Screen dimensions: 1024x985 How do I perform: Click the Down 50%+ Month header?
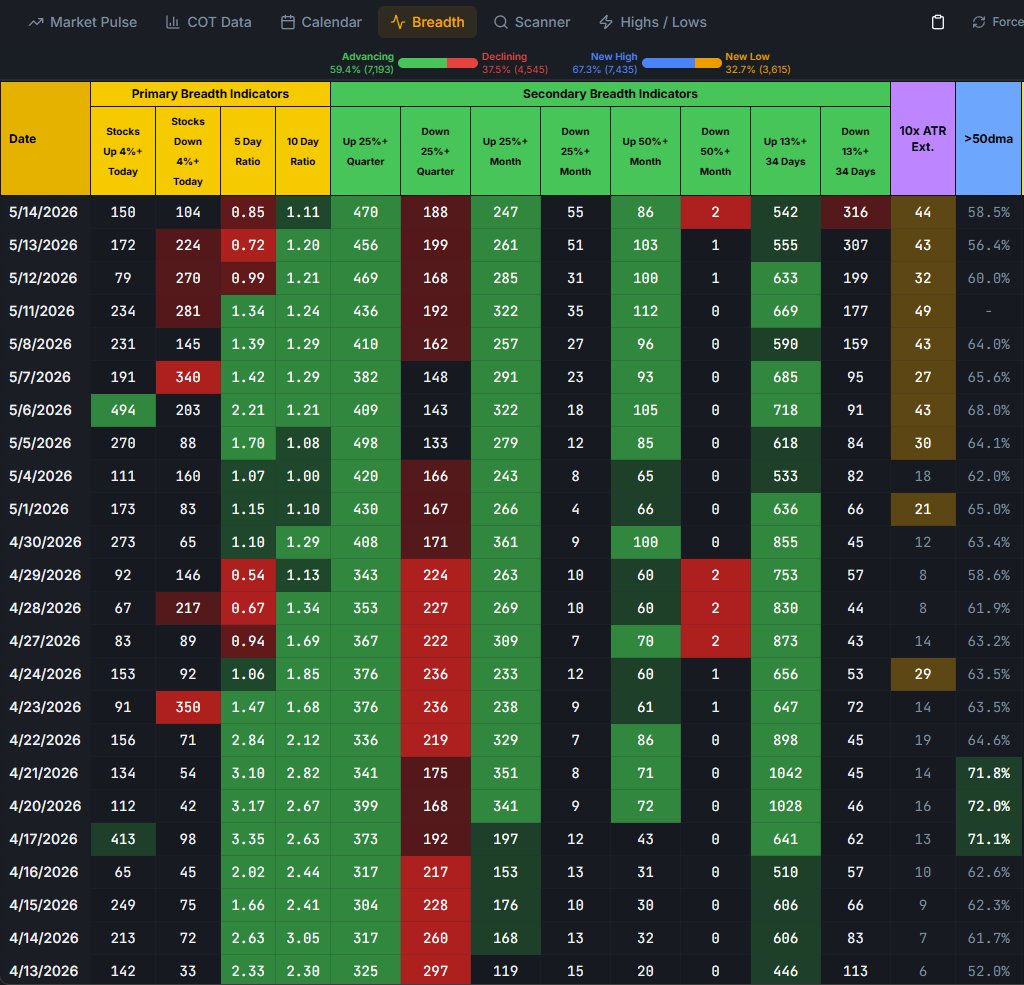[x=715, y=151]
